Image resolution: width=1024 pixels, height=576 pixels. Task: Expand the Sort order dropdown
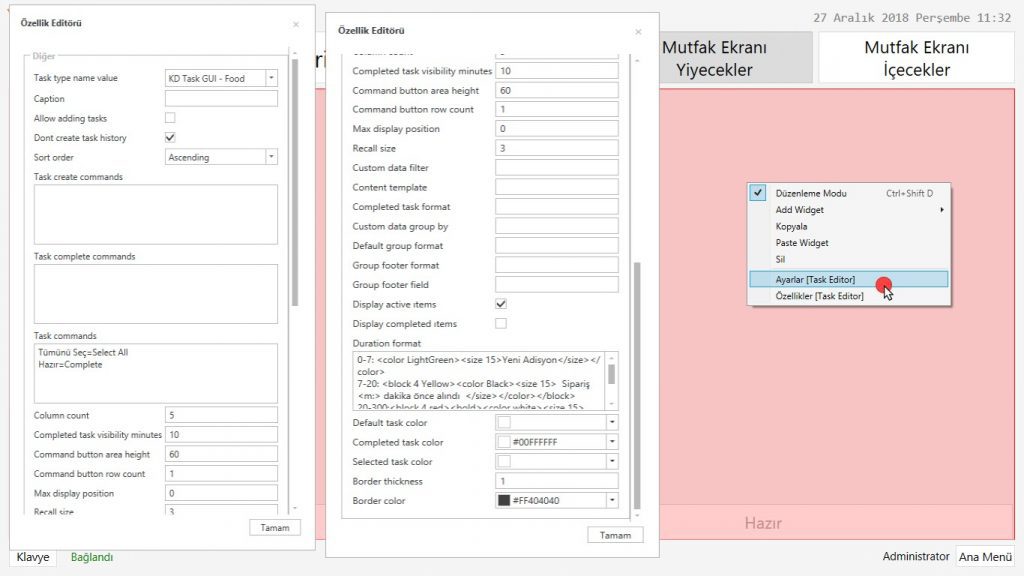pos(271,157)
